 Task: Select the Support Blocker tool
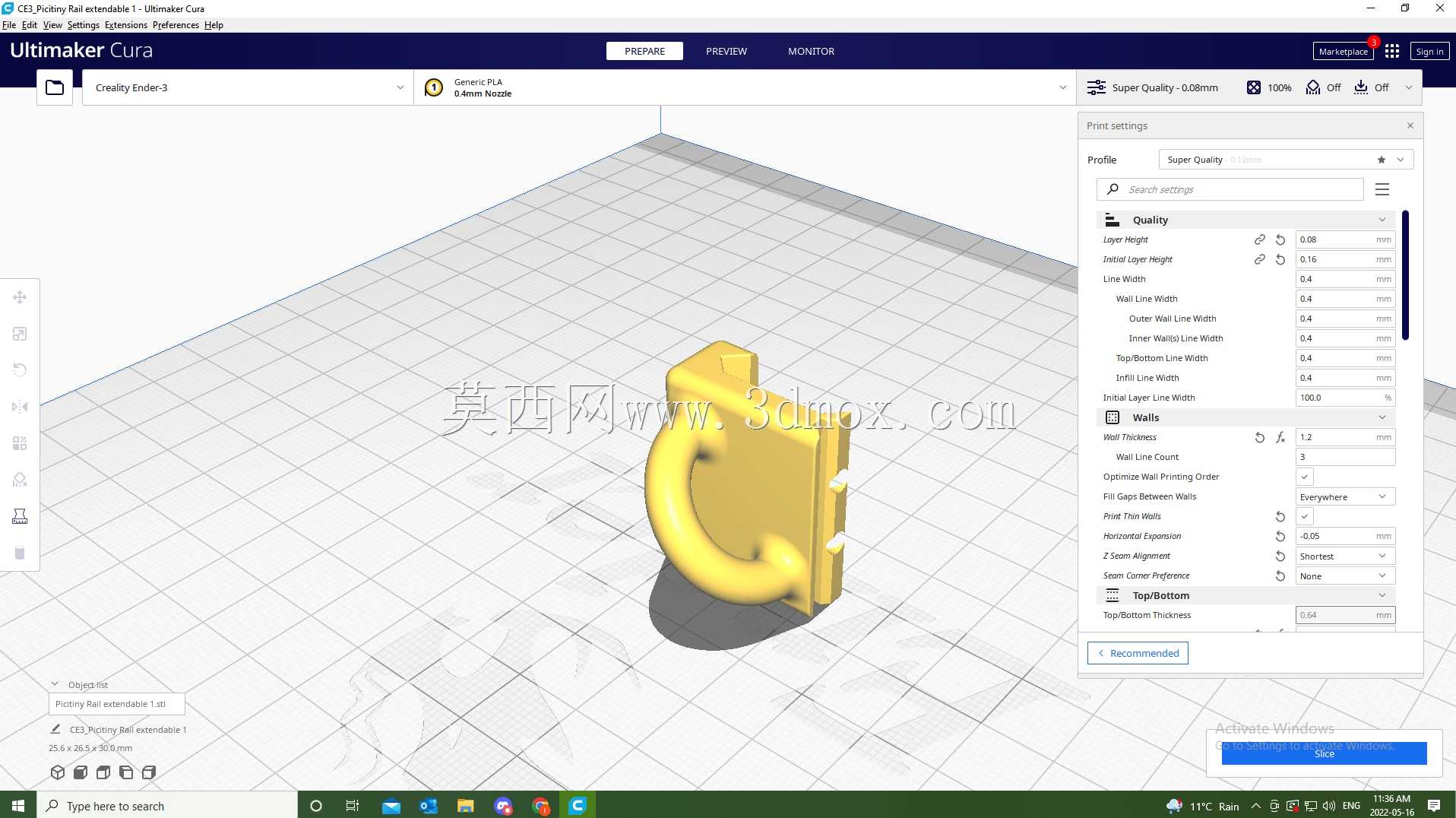[20, 480]
